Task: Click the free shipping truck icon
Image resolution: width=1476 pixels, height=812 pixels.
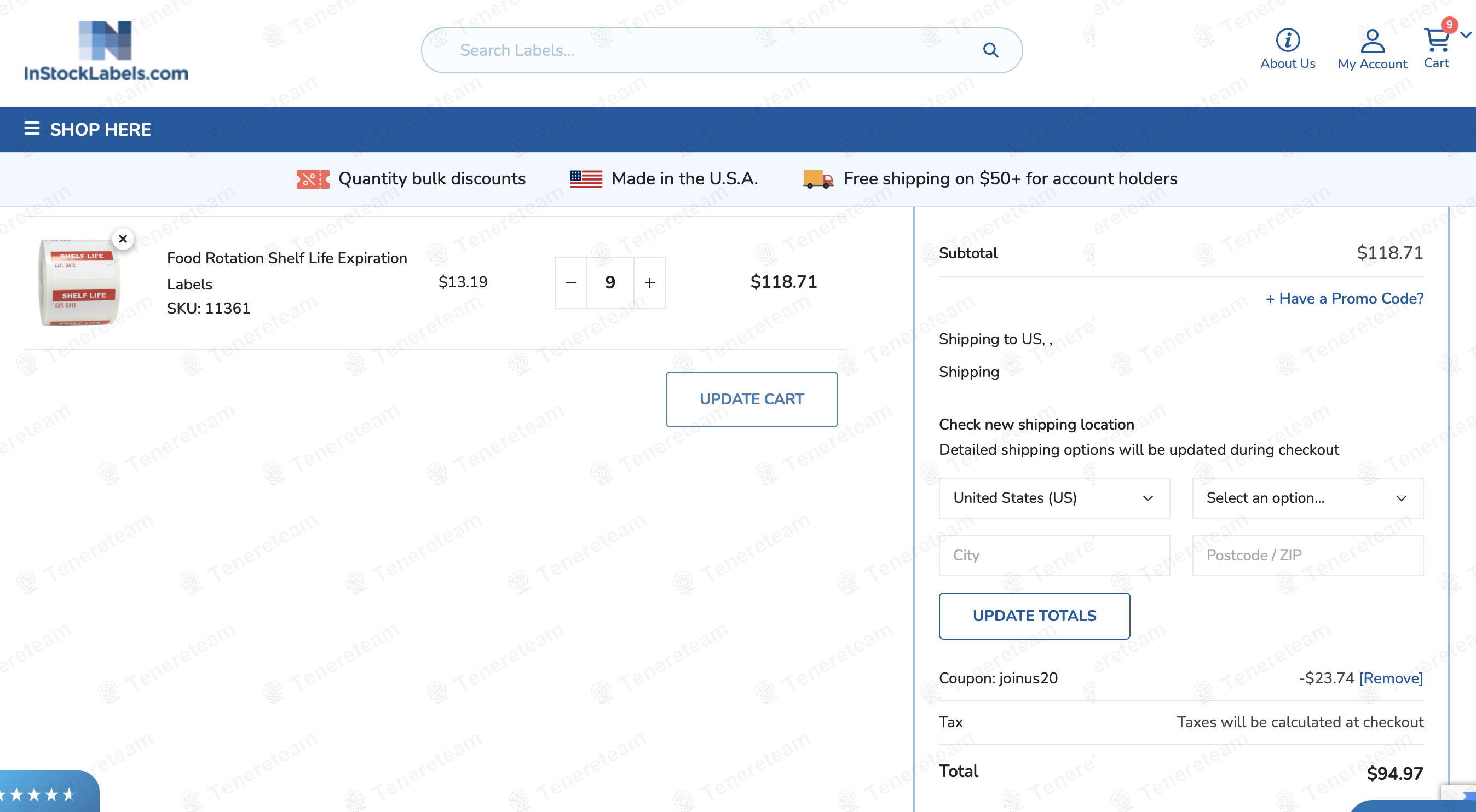Action: pyautogui.click(x=818, y=179)
